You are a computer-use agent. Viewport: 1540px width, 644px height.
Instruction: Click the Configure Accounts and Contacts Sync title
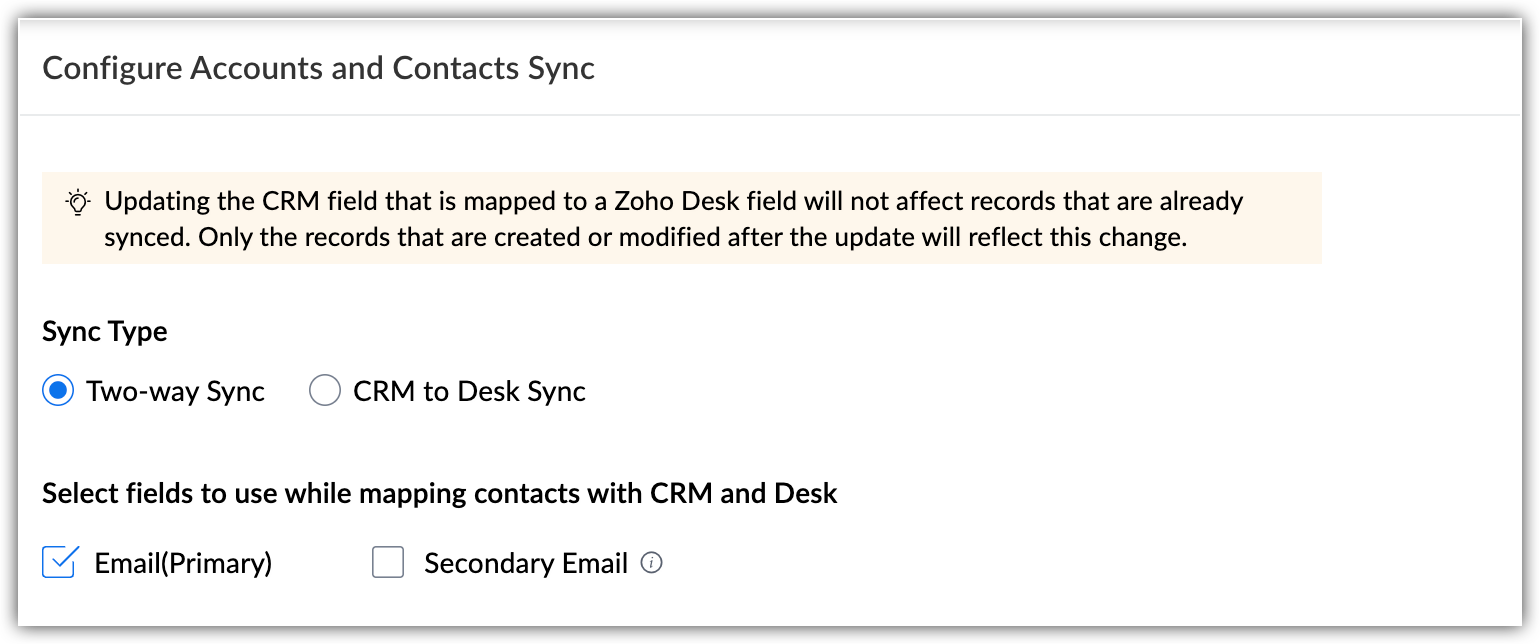click(319, 68)
